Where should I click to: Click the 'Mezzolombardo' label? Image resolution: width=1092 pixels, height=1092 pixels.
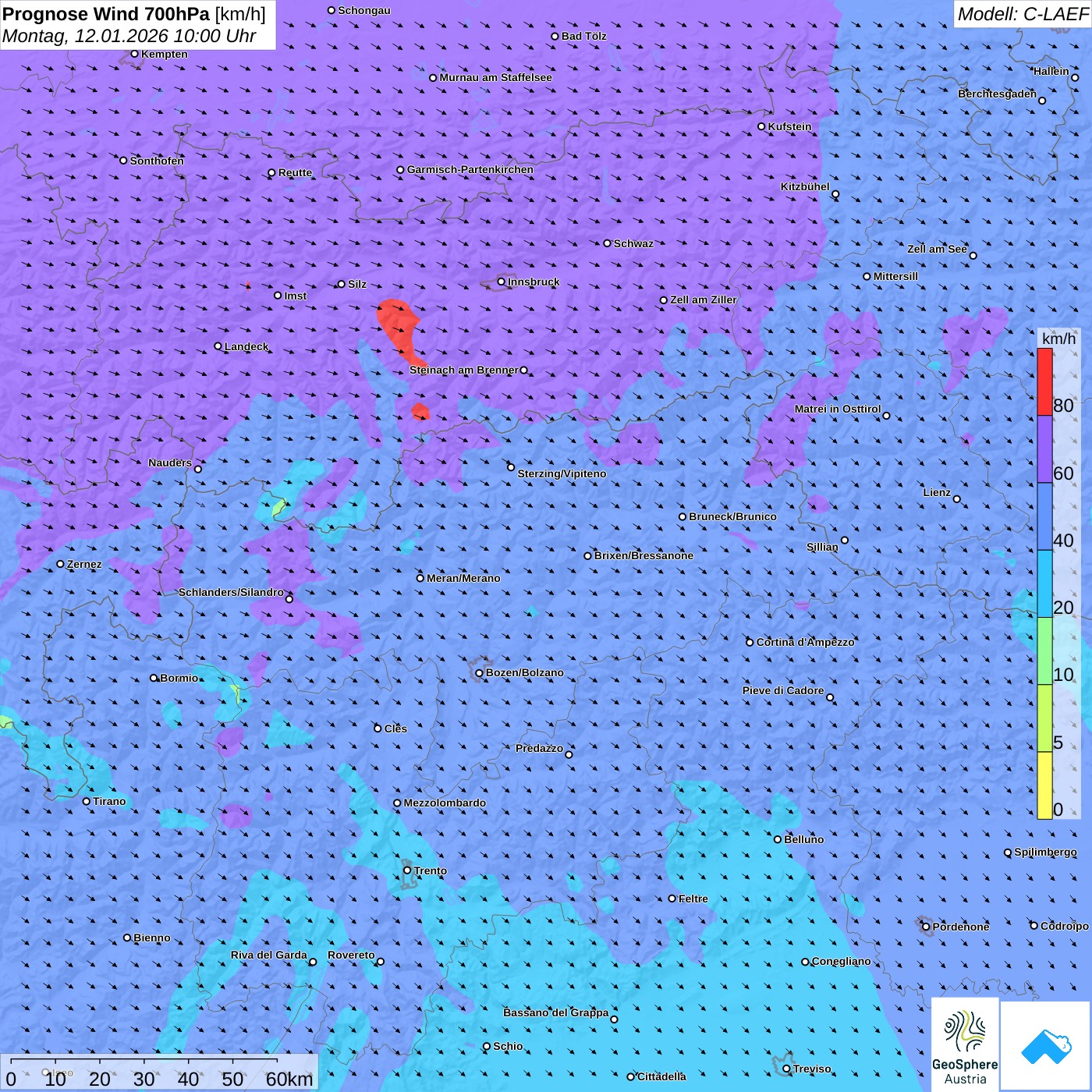point(445,803)
